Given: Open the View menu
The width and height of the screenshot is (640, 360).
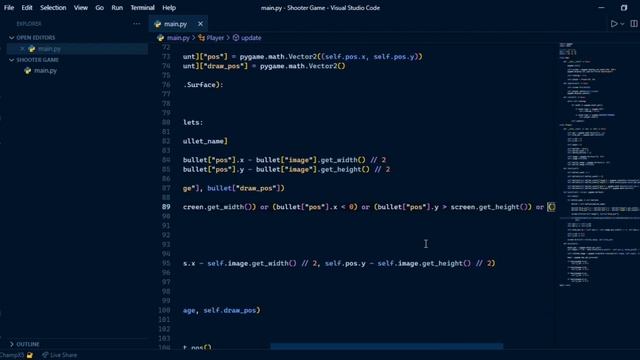Looking at the screenshot, I should point(81,8).
